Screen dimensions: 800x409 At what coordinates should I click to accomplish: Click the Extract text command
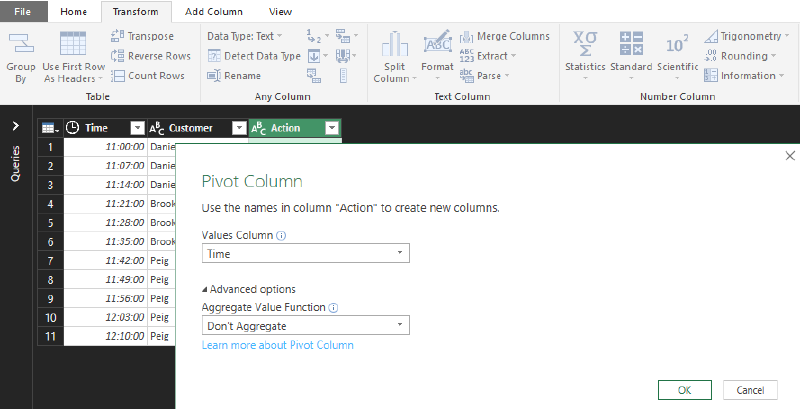(x=488, y=56)
